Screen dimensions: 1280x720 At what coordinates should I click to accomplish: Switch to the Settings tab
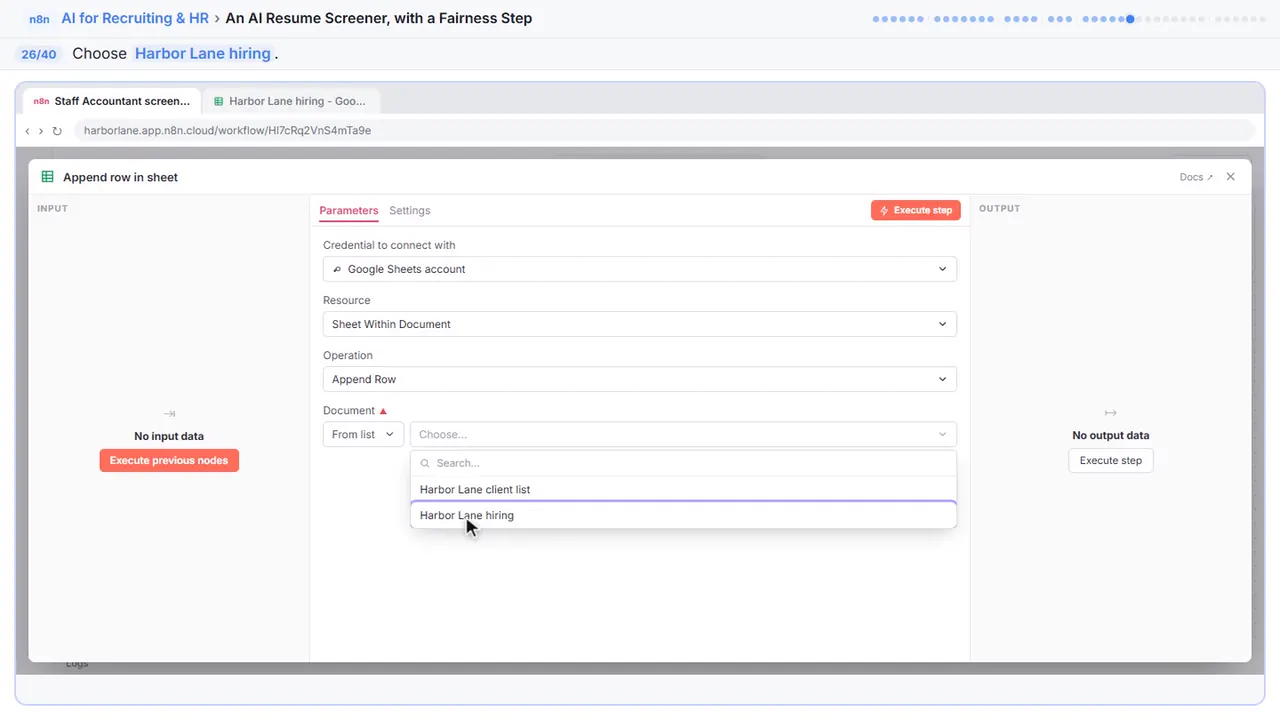pyautogui.click(x=410, y=210)
